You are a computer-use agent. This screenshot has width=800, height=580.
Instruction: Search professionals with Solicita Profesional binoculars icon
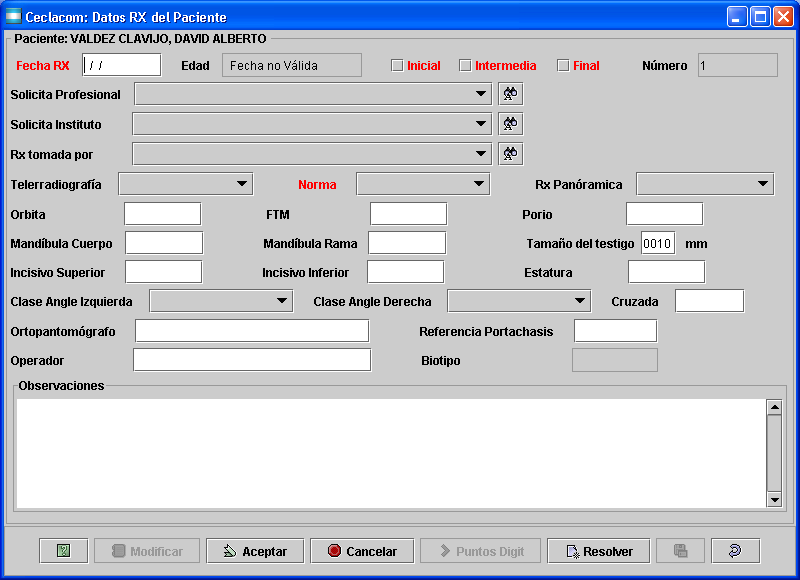(x=510, y=94)
